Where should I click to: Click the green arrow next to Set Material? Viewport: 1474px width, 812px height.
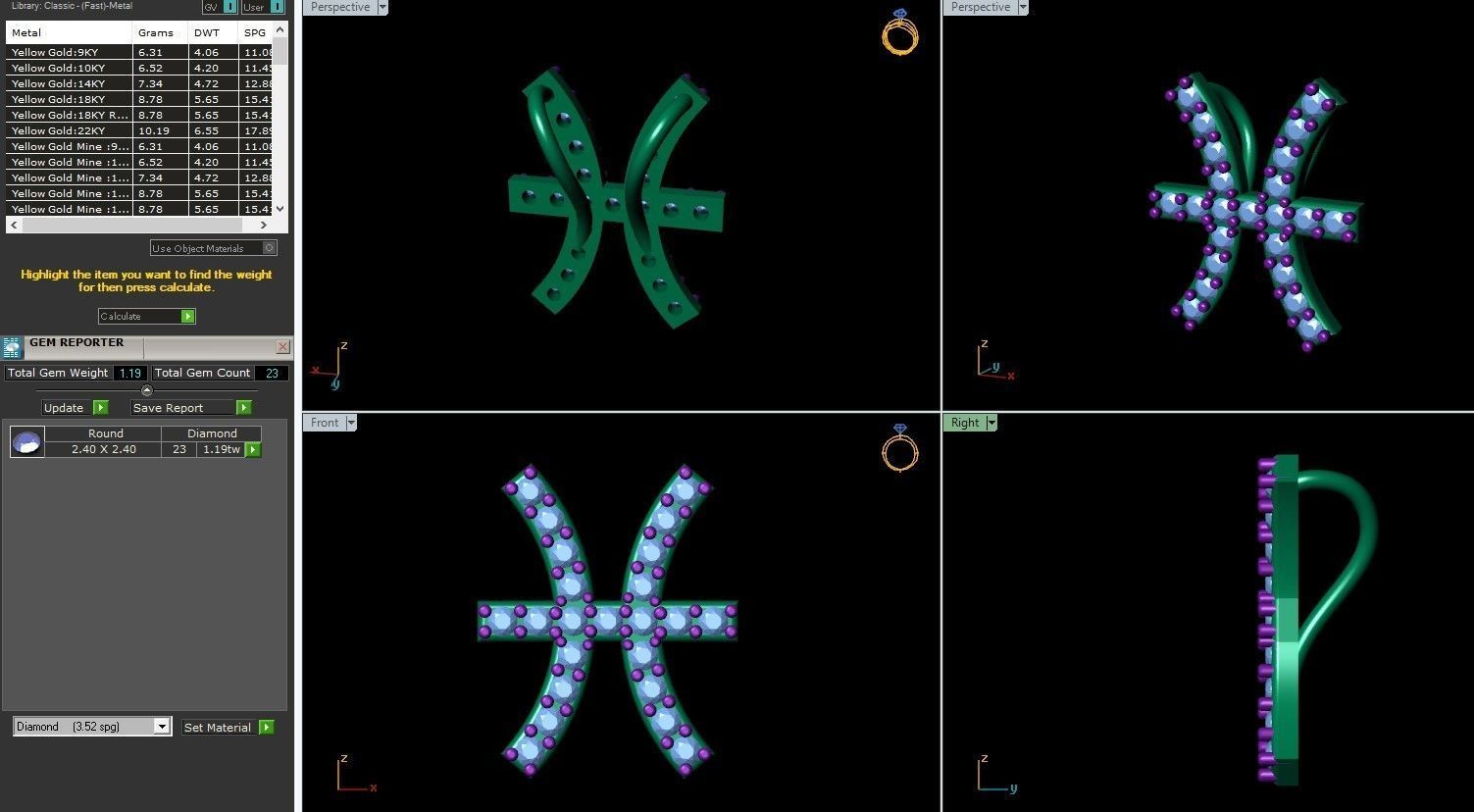(x=267, y=727)
